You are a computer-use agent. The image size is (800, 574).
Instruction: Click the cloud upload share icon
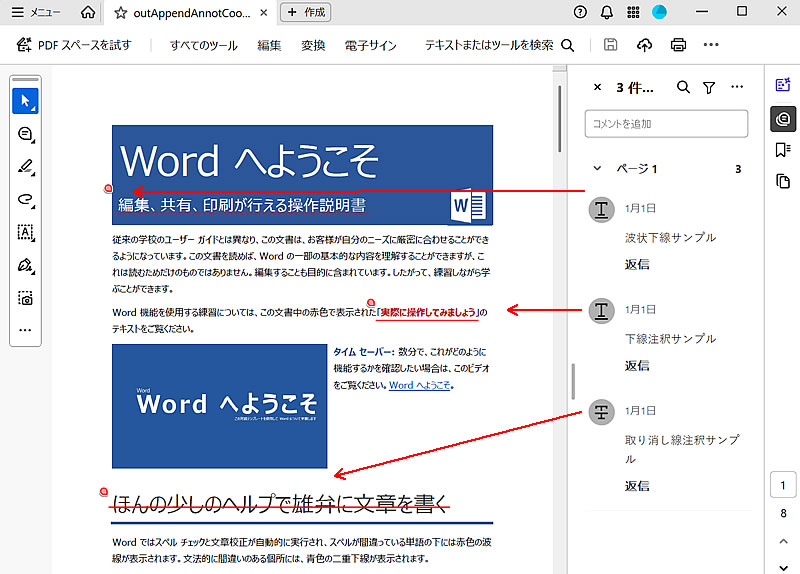[x=644, y=45]
